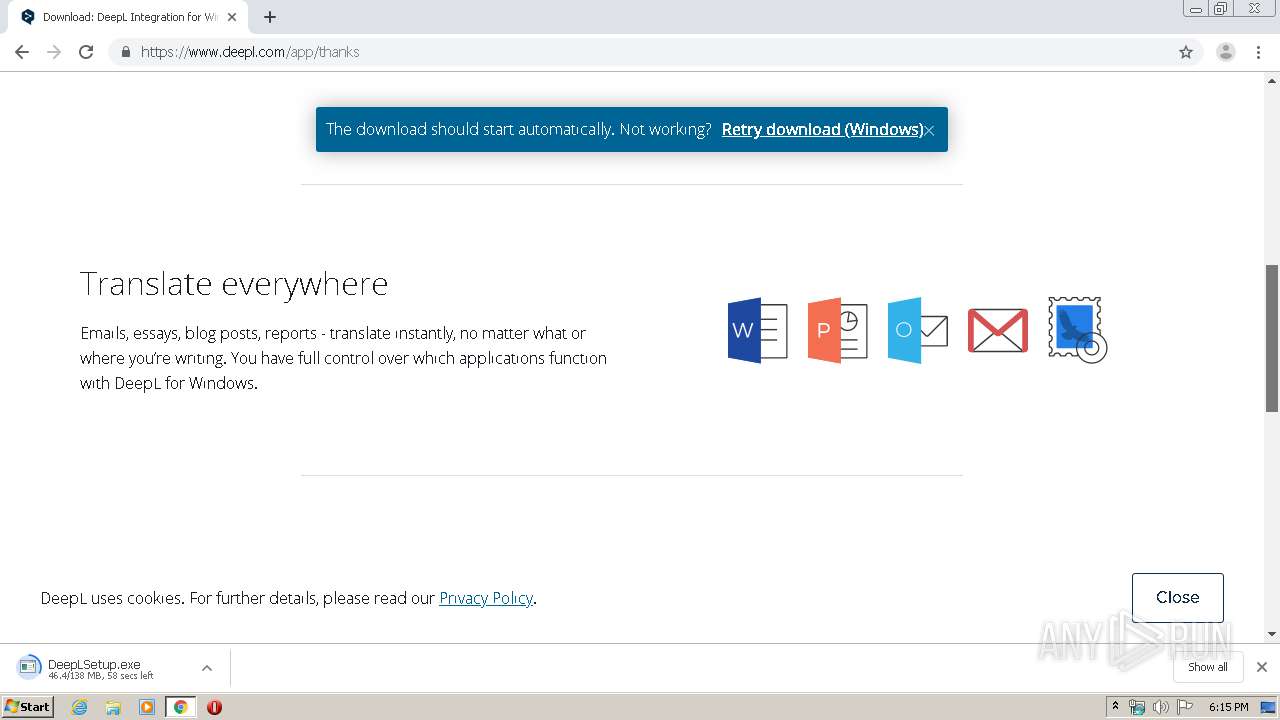Dismiss the download notification banner
The image size is (1280, 720).
(x=929, y=130)
